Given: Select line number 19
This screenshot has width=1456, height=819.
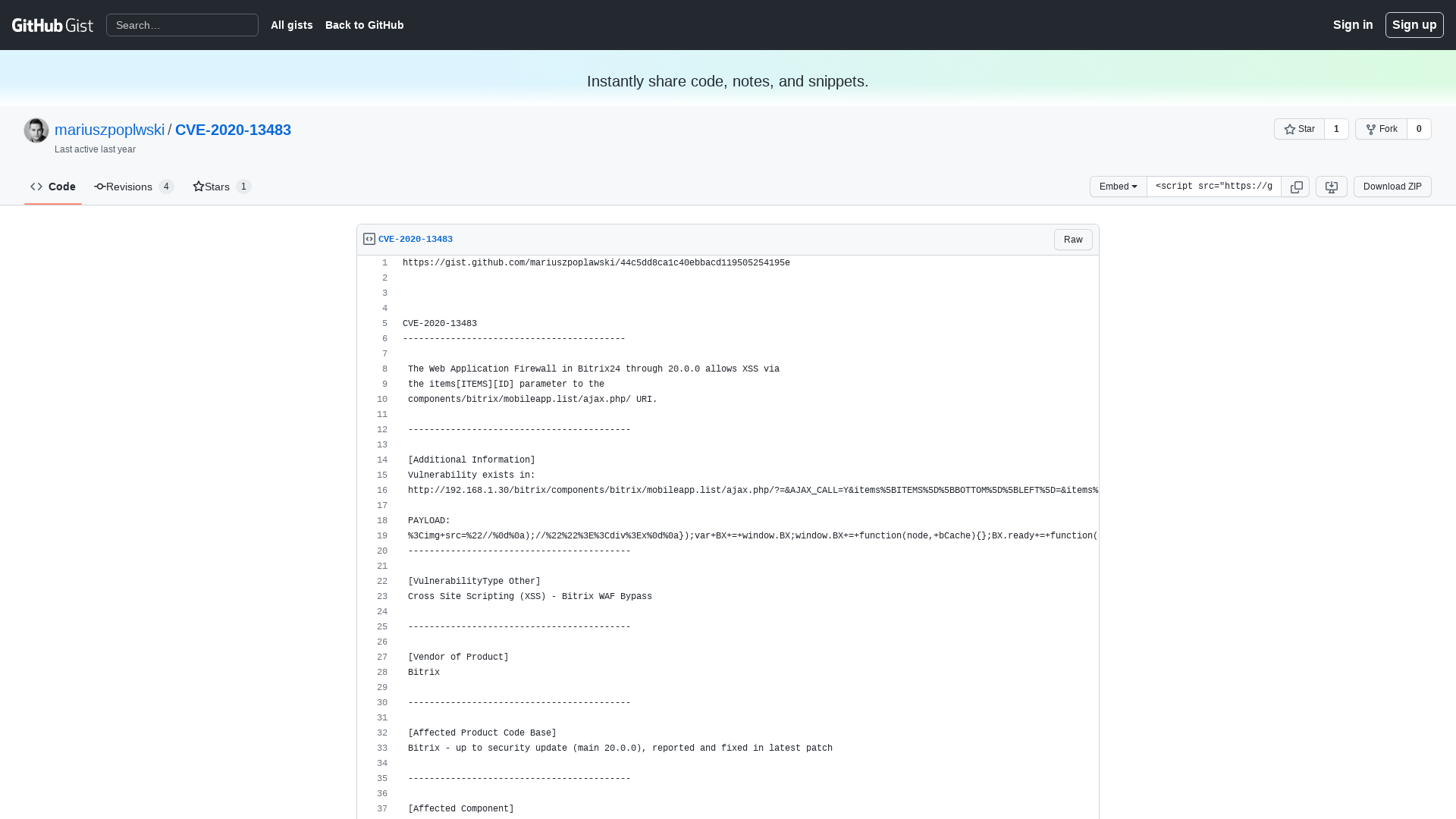Looking at the screenshot, I should pyautogui.click(x=376, y=536).
